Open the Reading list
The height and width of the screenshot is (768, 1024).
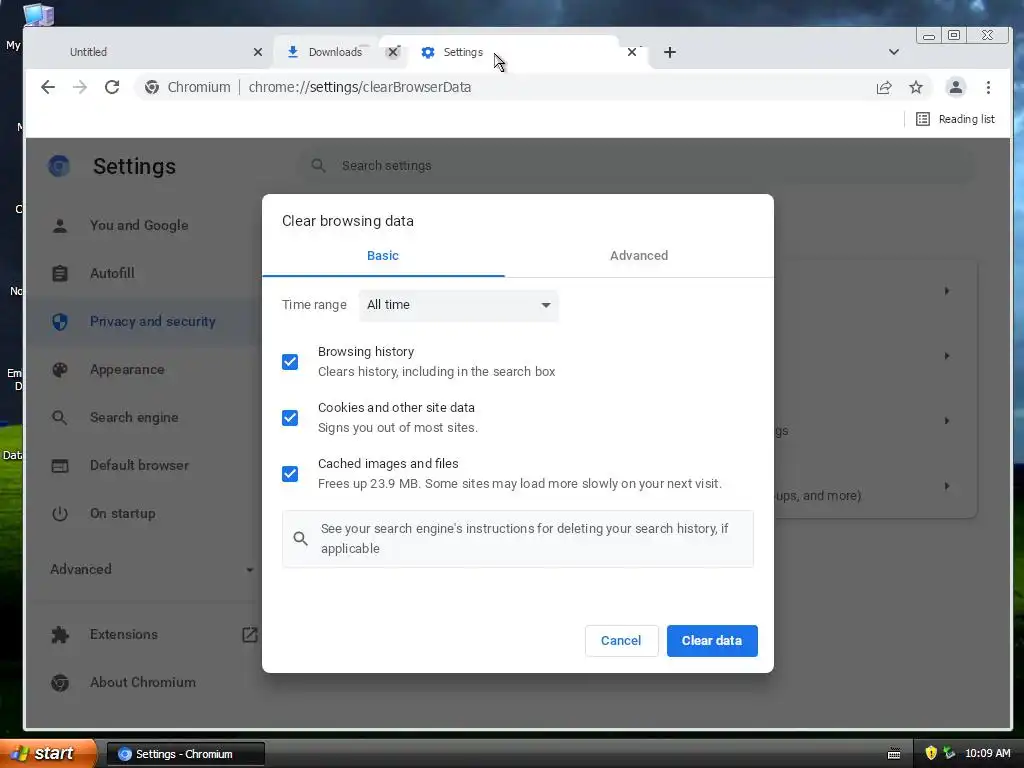pyautogui.click(x=955, y=119)
